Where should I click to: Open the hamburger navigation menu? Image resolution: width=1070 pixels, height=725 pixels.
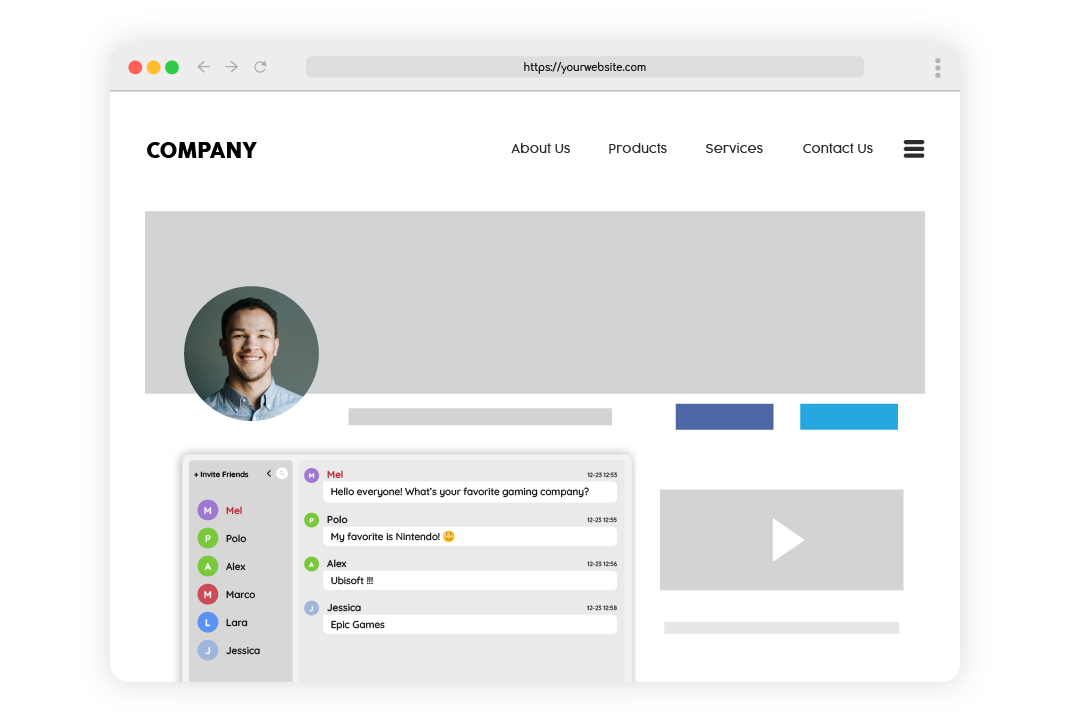tap(913, 148)
